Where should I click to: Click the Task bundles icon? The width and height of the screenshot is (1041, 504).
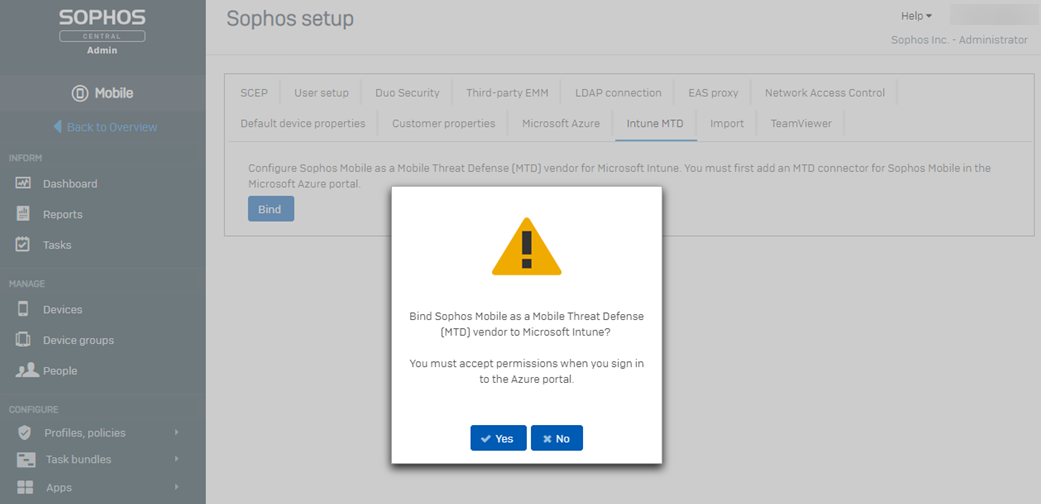click(x=26, y=460)
